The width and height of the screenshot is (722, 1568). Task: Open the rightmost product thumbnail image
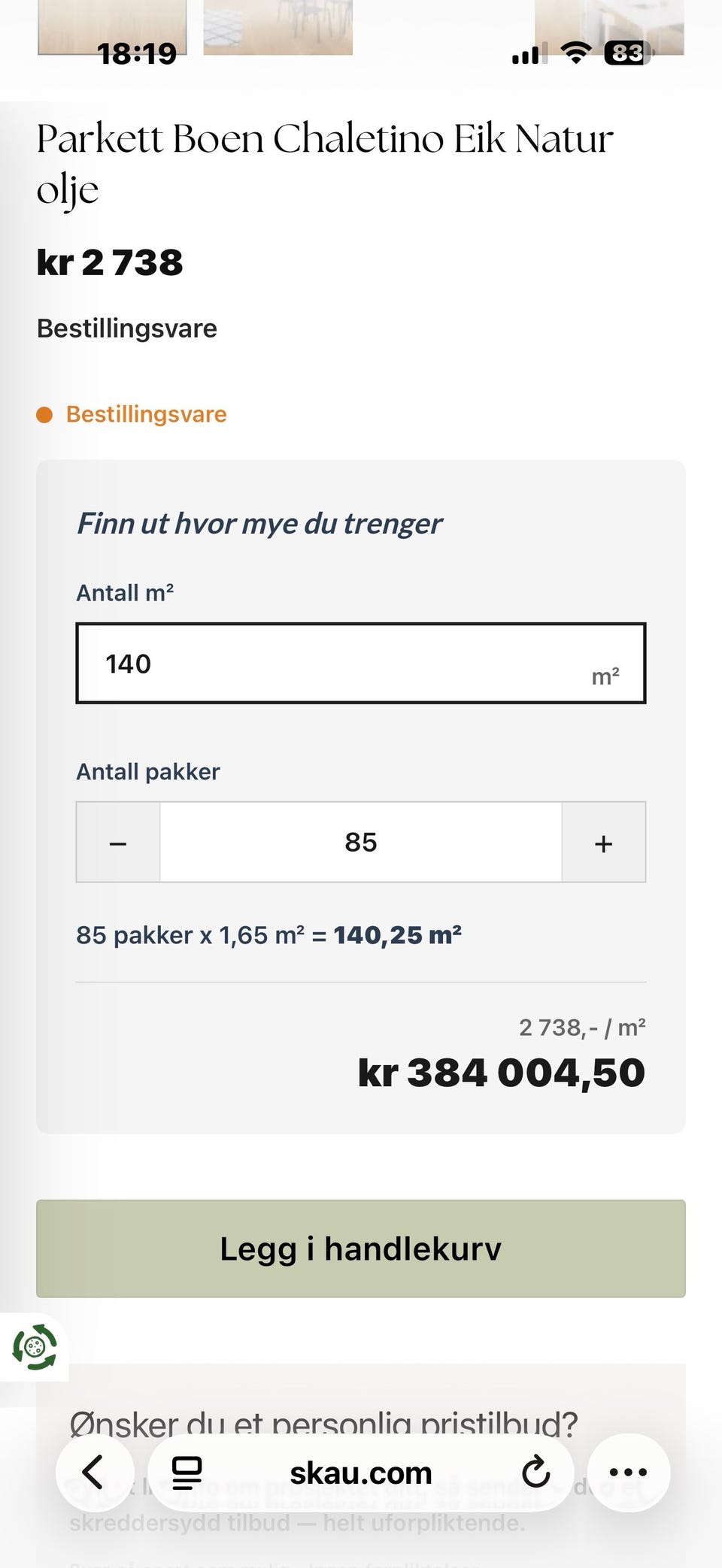(609, 27)
